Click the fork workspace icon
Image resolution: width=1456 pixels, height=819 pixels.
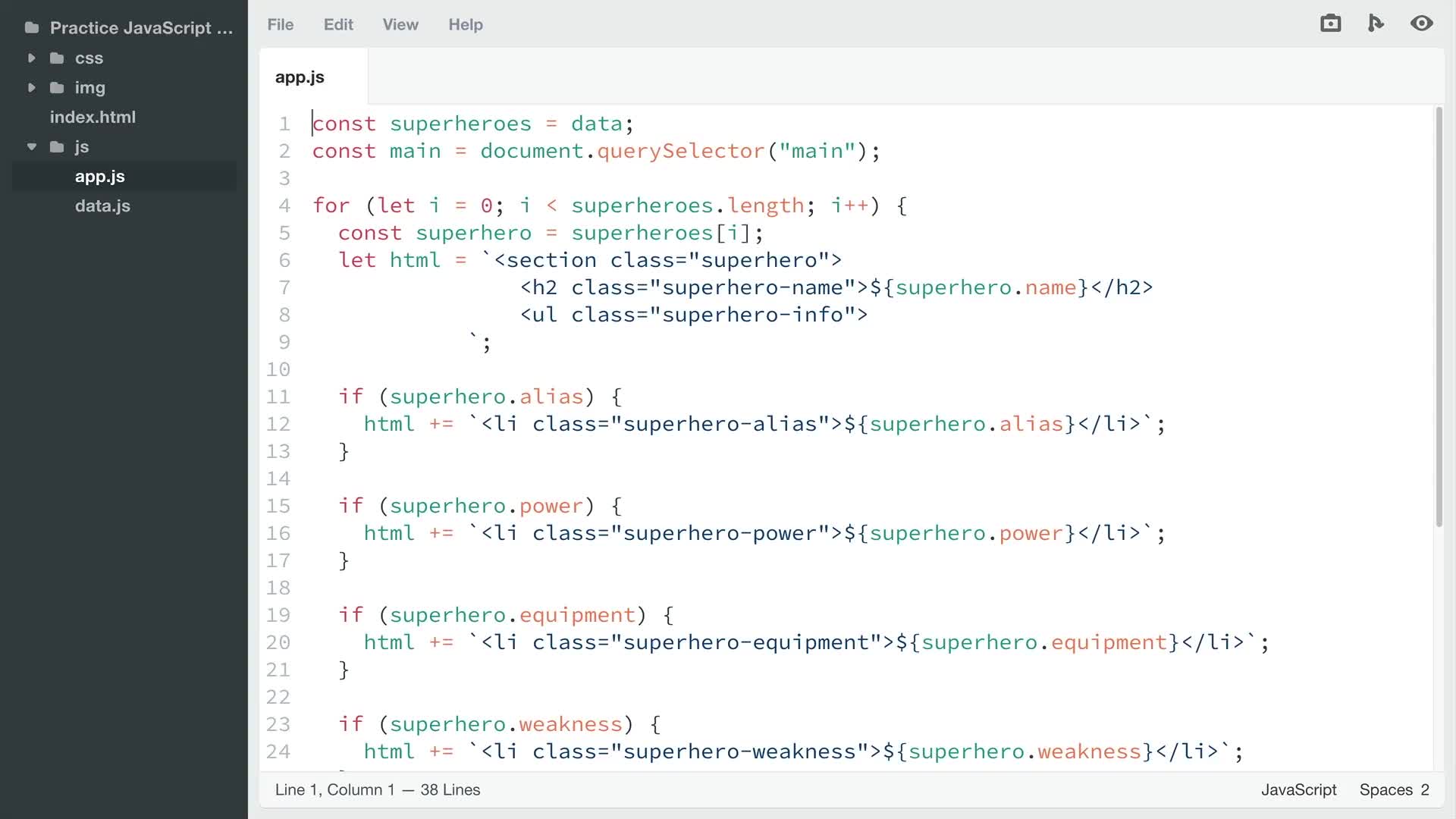1376,23
